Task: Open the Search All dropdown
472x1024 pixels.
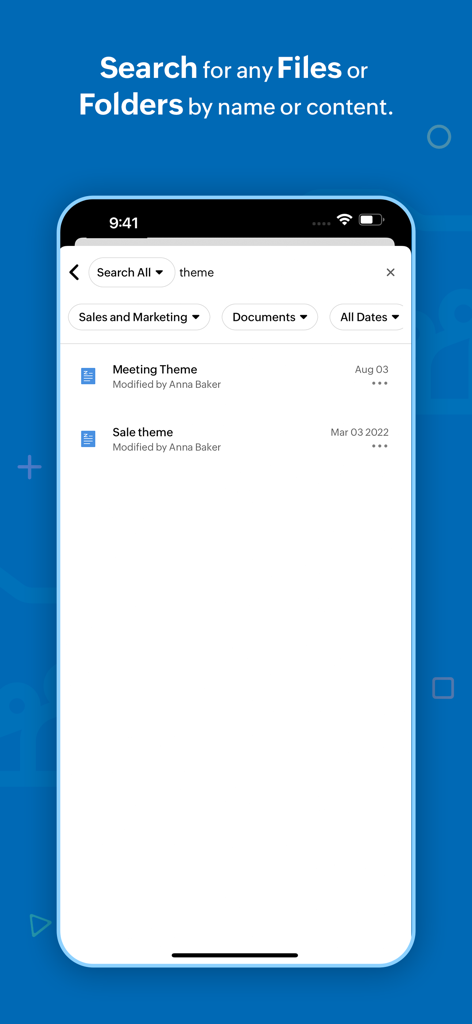Action: [131, 272]
